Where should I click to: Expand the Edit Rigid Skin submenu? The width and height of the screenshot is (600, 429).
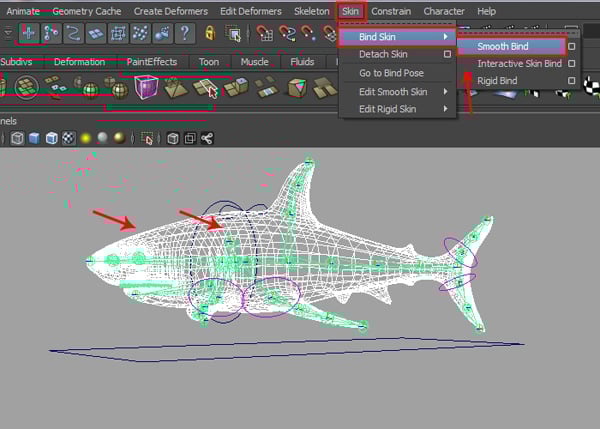point(398,109)
